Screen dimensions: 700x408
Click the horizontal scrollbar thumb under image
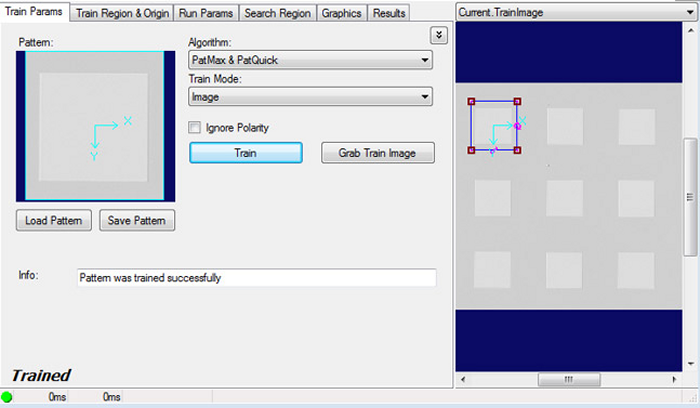pos(568,380)
